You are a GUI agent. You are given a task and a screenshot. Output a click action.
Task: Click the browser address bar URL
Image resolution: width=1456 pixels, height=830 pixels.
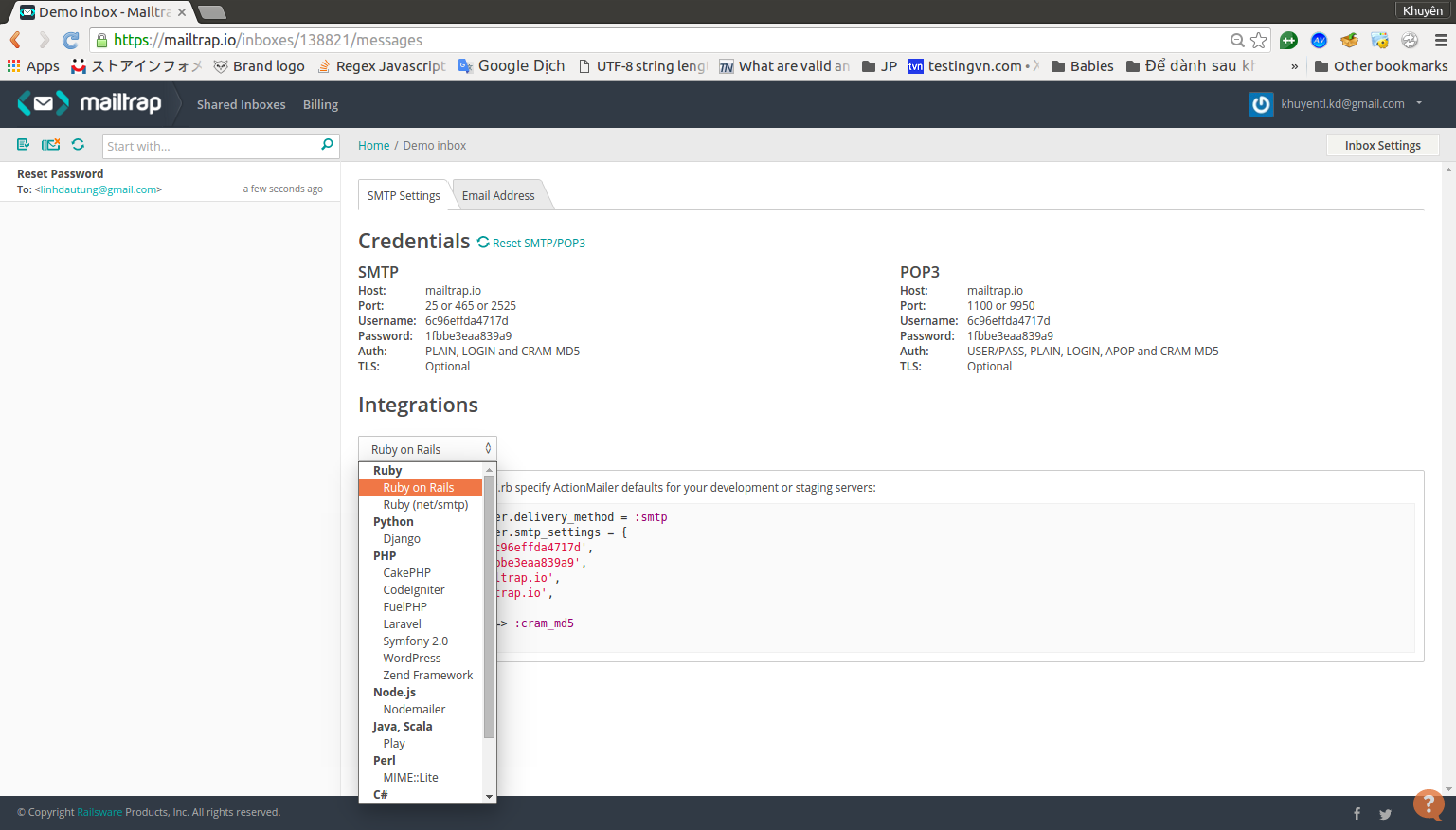(x=268, y=40)
